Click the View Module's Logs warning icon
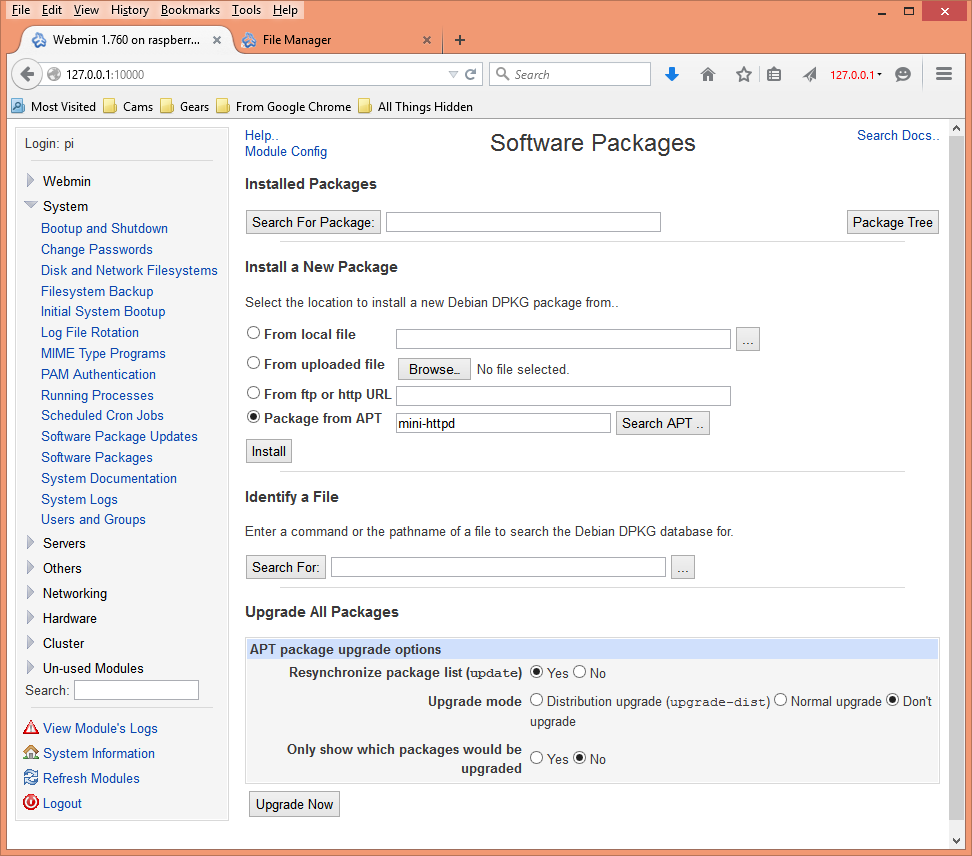This screenshot has height=856, width=972. (31, 728)
